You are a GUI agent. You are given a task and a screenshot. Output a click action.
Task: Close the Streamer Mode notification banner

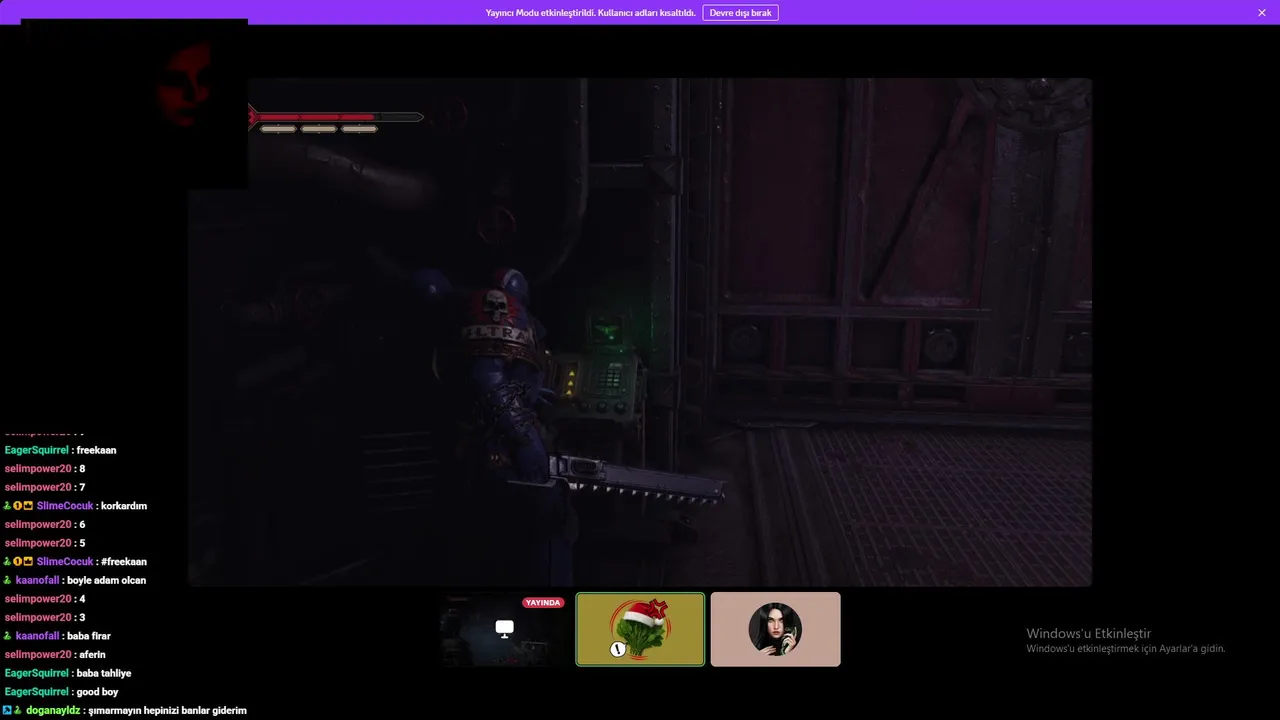click(x=1262, y=13)
